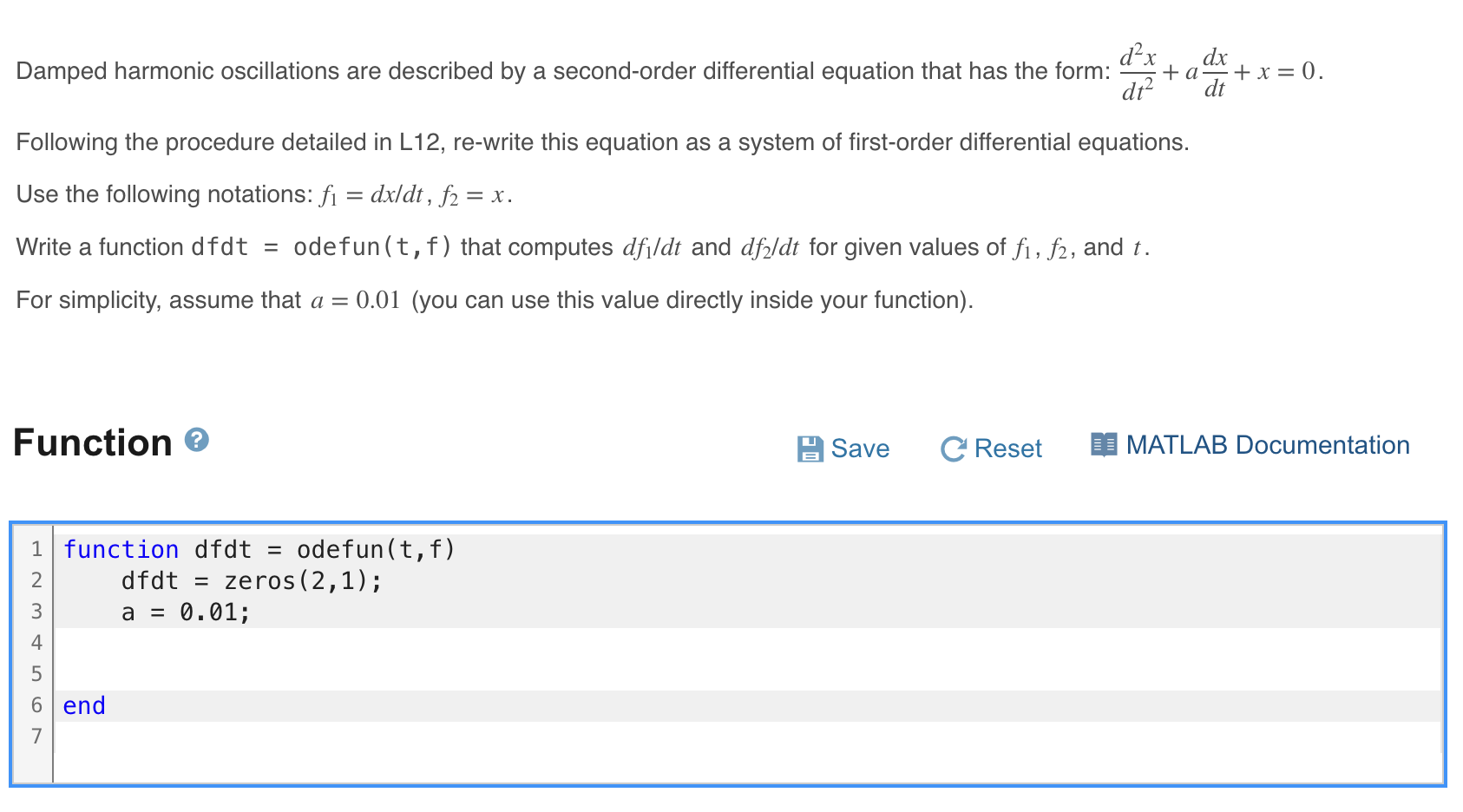Click the "a = 0.01;" code line
1463x812 pixels.
pyautogui.click(x=186, y=612)
